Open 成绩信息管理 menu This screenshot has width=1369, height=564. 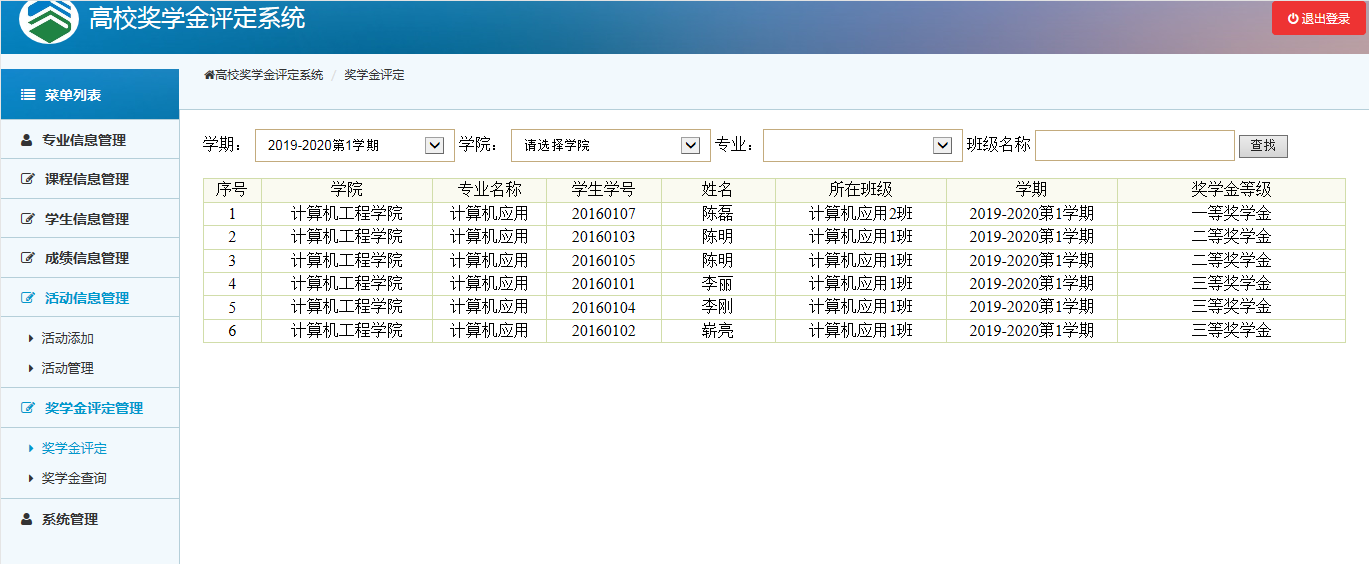[x=90, y=258]
